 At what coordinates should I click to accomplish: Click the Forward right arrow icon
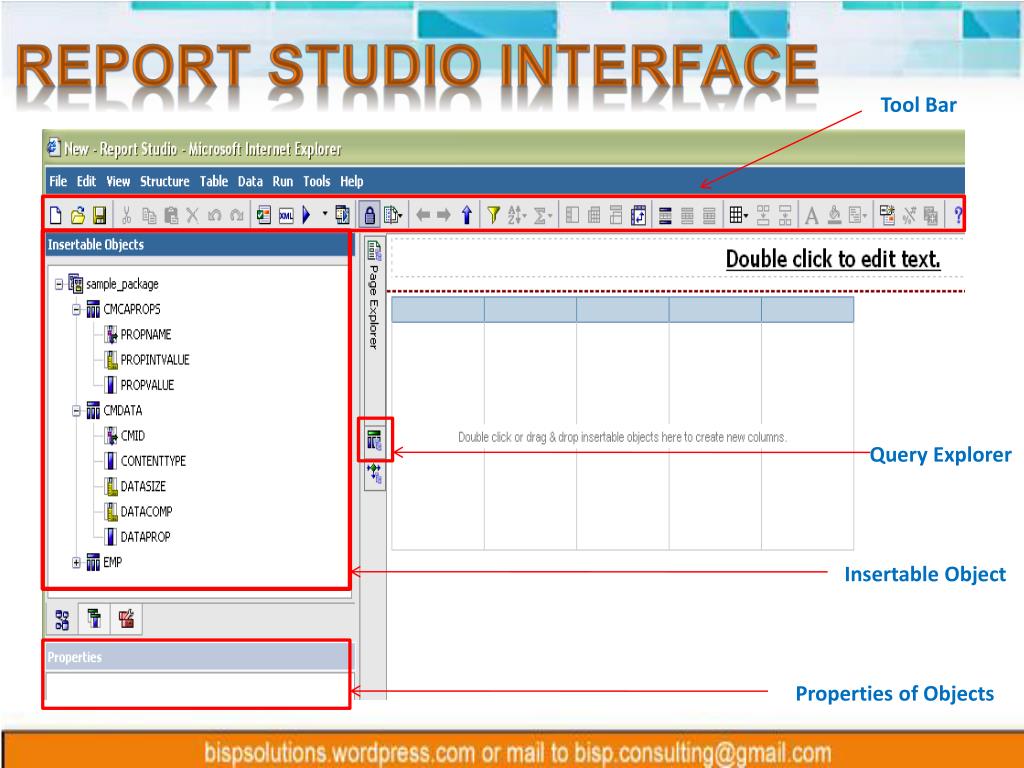click(x=444, y=214)
